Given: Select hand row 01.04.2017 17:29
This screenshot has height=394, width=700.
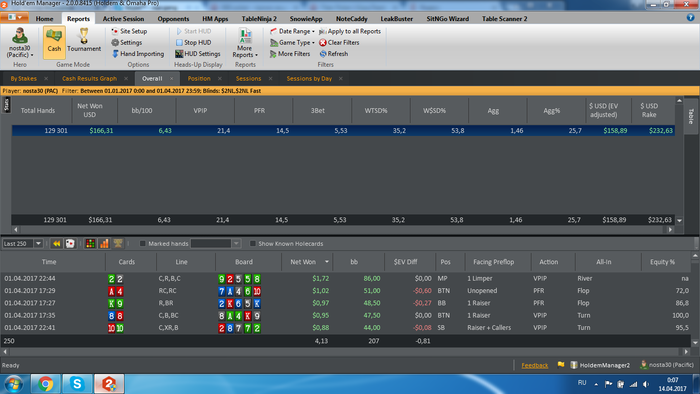Looking at the screenshot, I should pyautogui.click(x=346, y=290).
